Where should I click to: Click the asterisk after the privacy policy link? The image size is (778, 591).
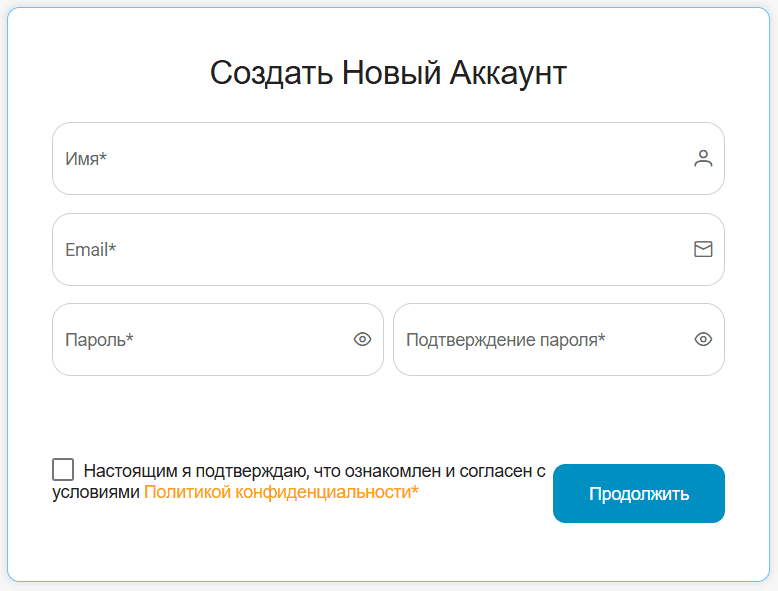(415, 491)
